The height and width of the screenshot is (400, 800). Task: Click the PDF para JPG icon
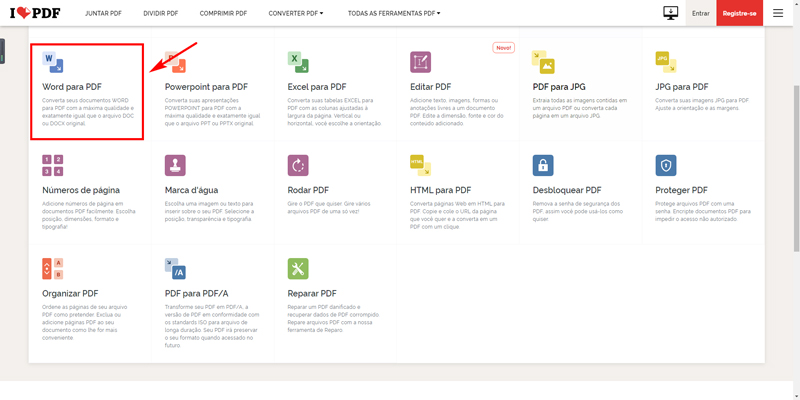543,62
